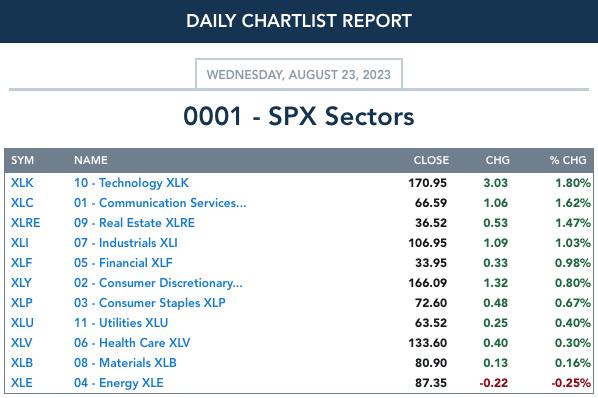This screenshot has height=398, width=598.
Task: Open the XLU symbol link
Action: pyautogui.click(x=22, y=323)
